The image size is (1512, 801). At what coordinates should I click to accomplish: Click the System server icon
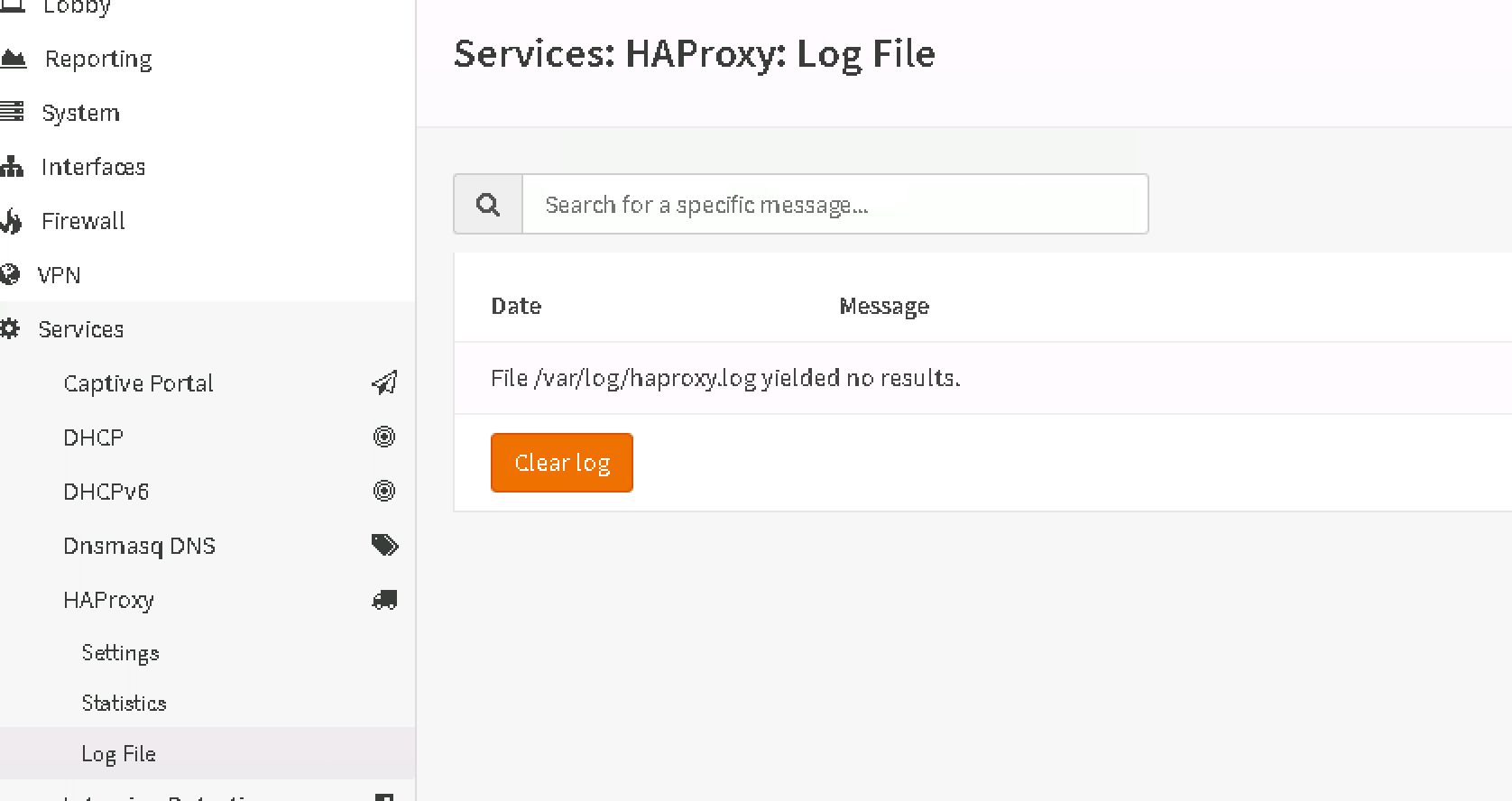click(x=12, y=112)
